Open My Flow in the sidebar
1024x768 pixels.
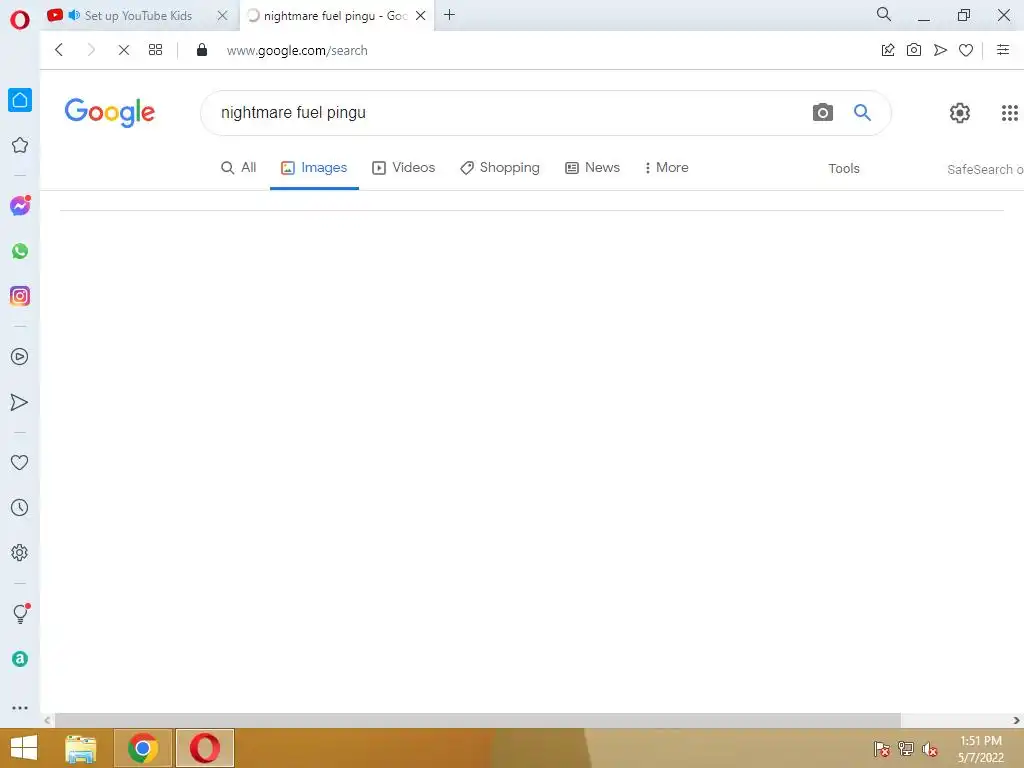click(20, 402)
